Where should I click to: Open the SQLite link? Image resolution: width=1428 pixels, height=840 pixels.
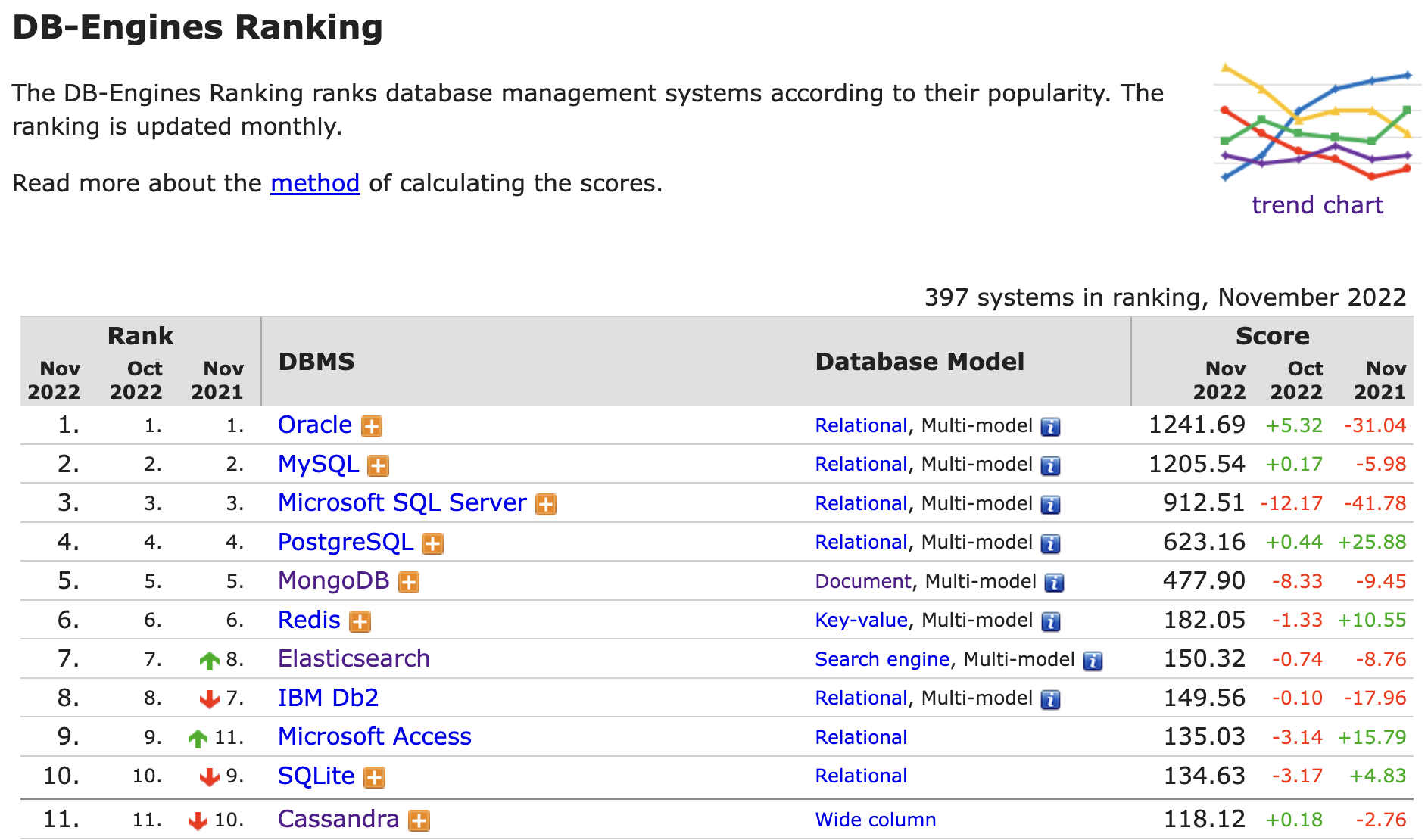click(316, 776)
